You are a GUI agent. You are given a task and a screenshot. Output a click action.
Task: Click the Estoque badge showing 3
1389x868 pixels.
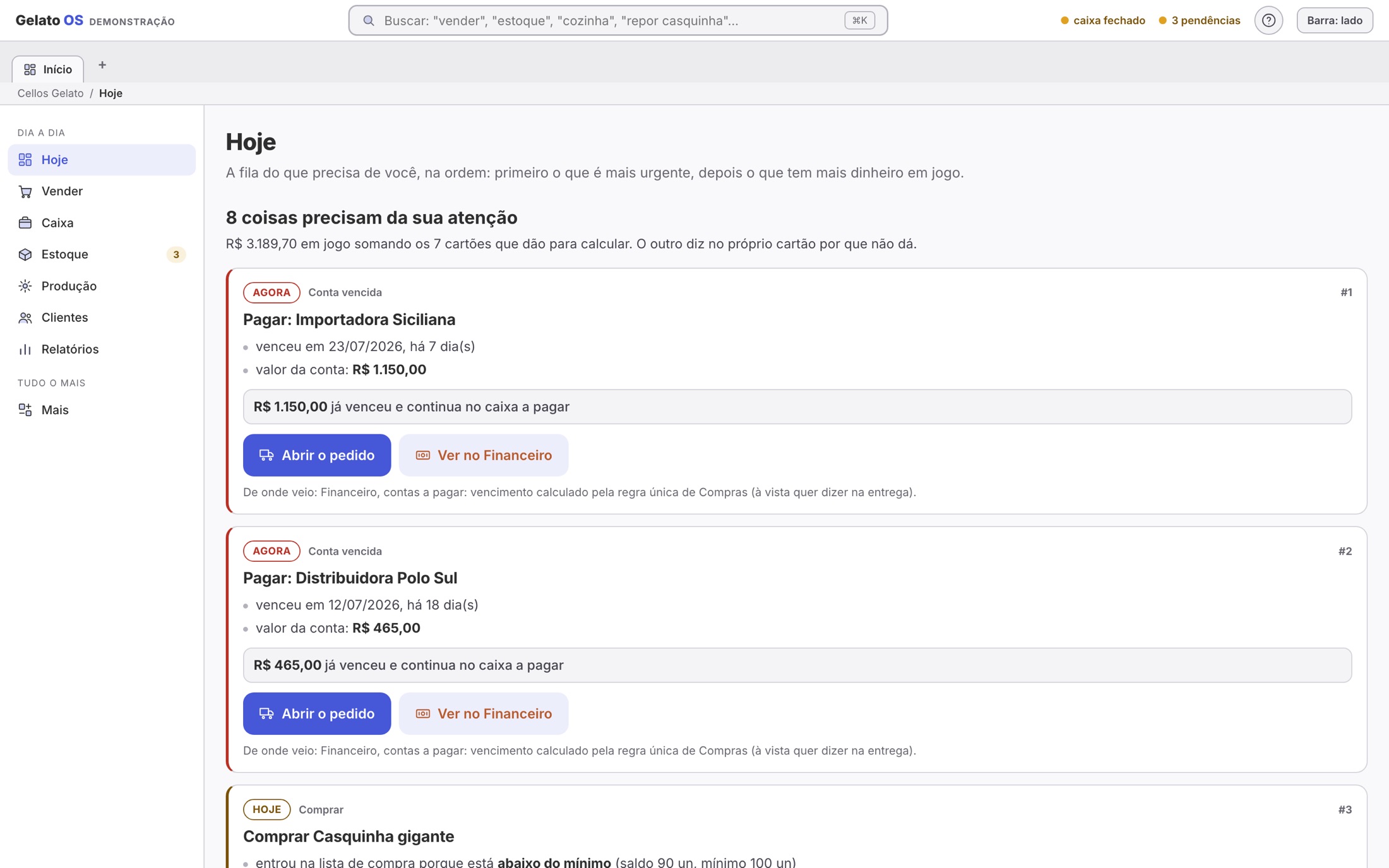point(176,254)
